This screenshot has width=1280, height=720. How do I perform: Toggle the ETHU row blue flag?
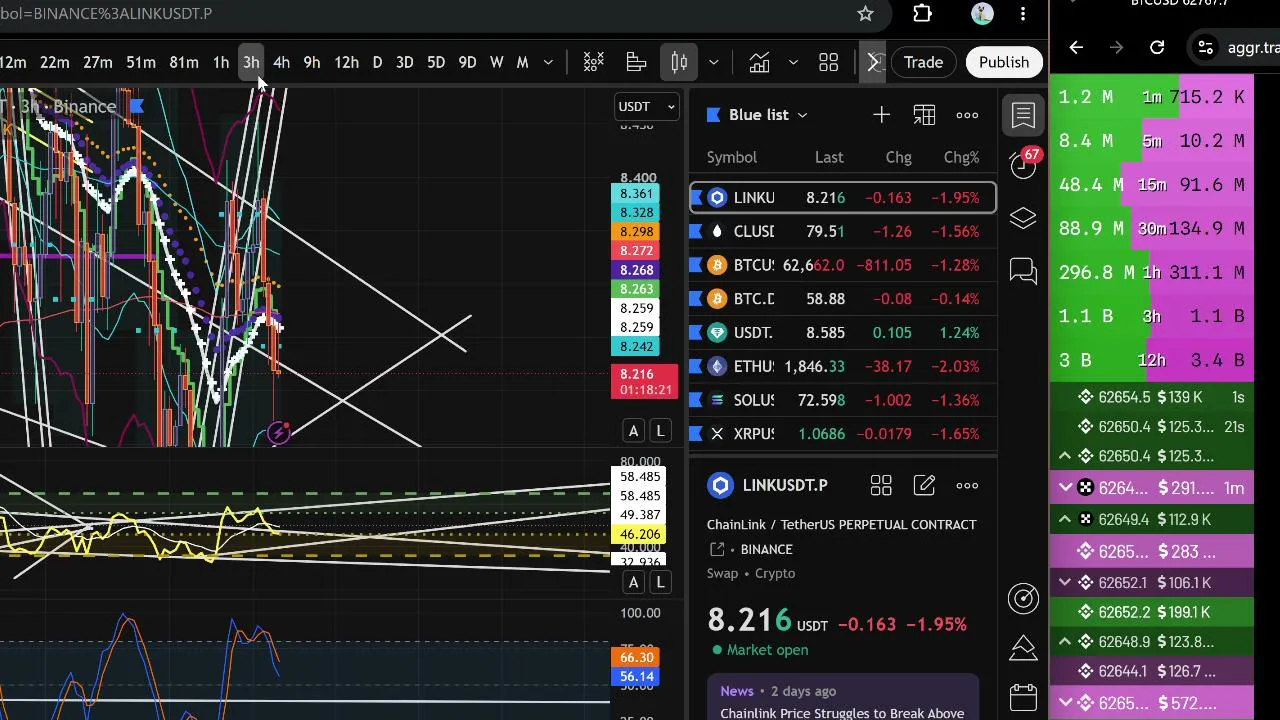[x=697, y=367]
